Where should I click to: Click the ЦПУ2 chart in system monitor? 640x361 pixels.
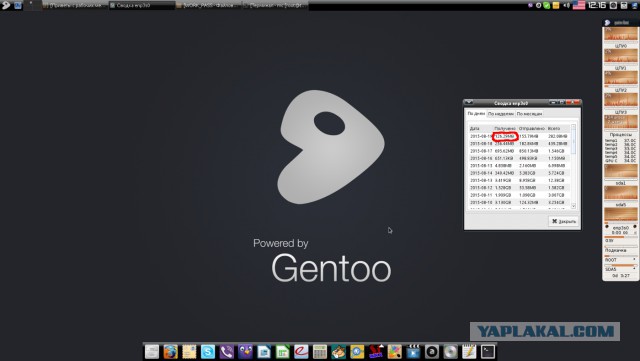click(x=620, y=79)
